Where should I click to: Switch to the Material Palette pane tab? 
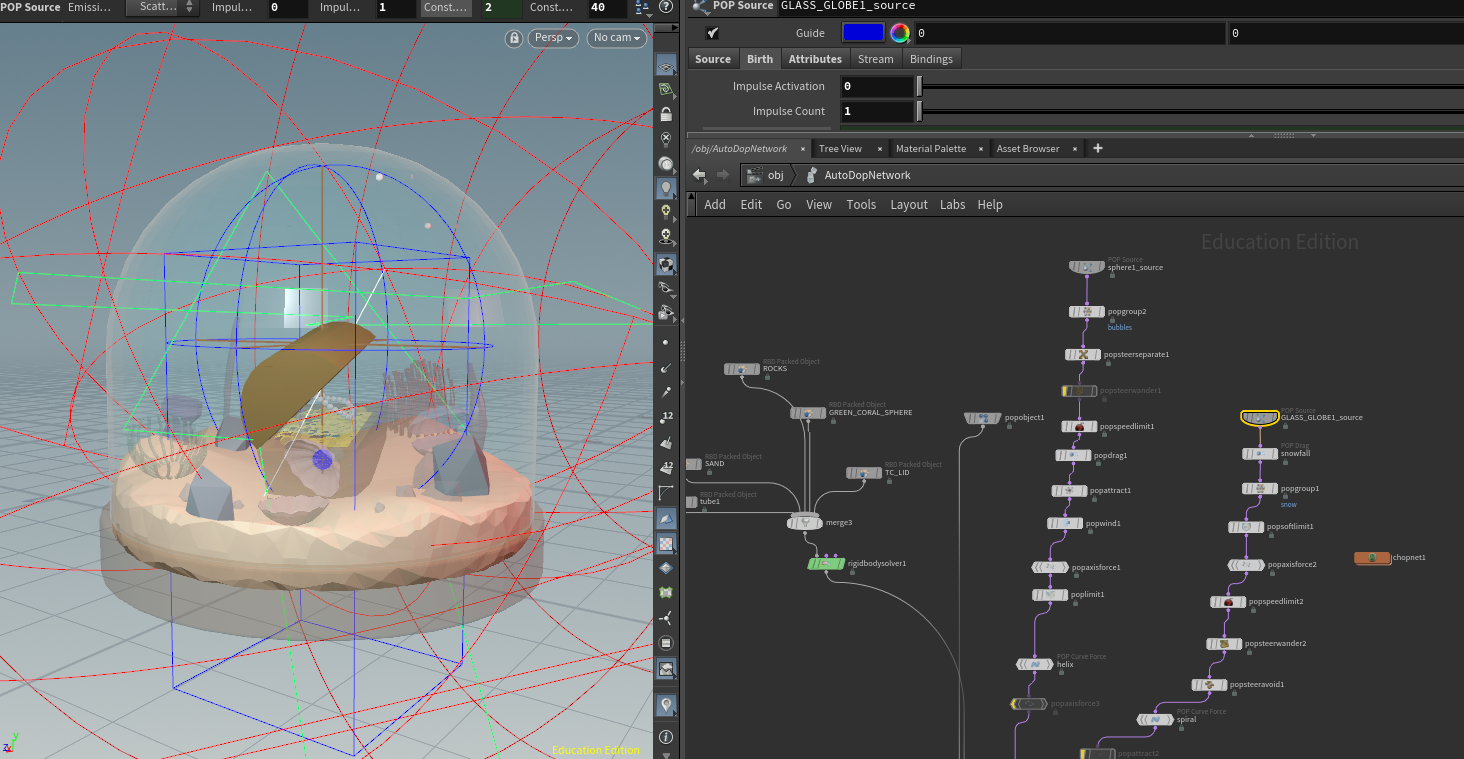pyautogui.click(x=931, y=149)
